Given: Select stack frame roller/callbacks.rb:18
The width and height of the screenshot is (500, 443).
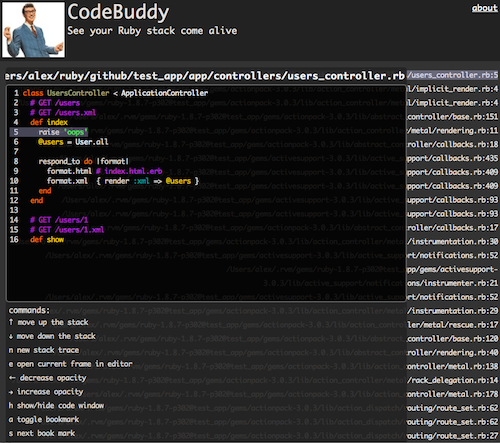Looking at the screenshot, I should pos(453,144).
